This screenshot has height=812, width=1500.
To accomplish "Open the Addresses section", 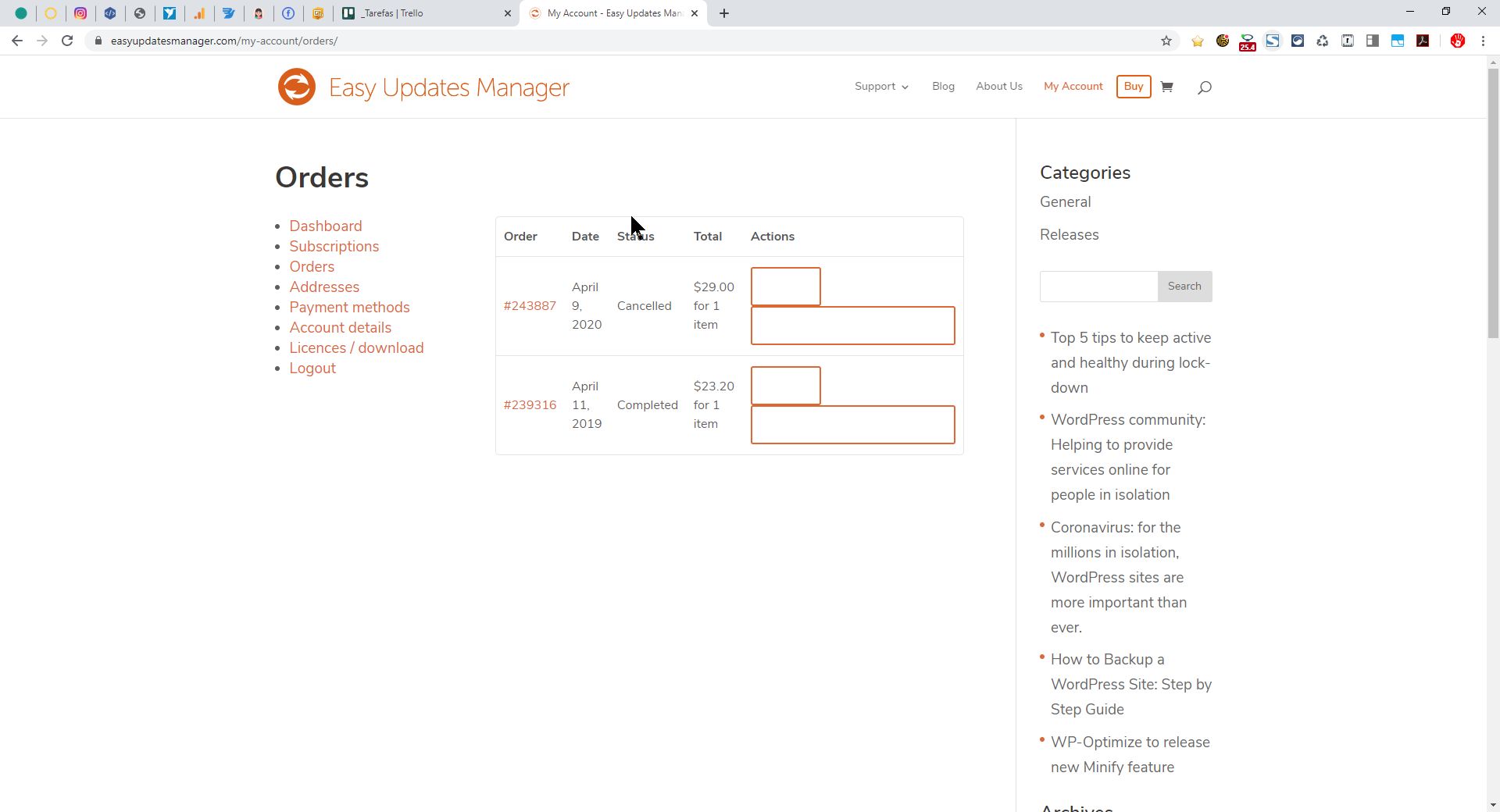I will tap(324, 287).
